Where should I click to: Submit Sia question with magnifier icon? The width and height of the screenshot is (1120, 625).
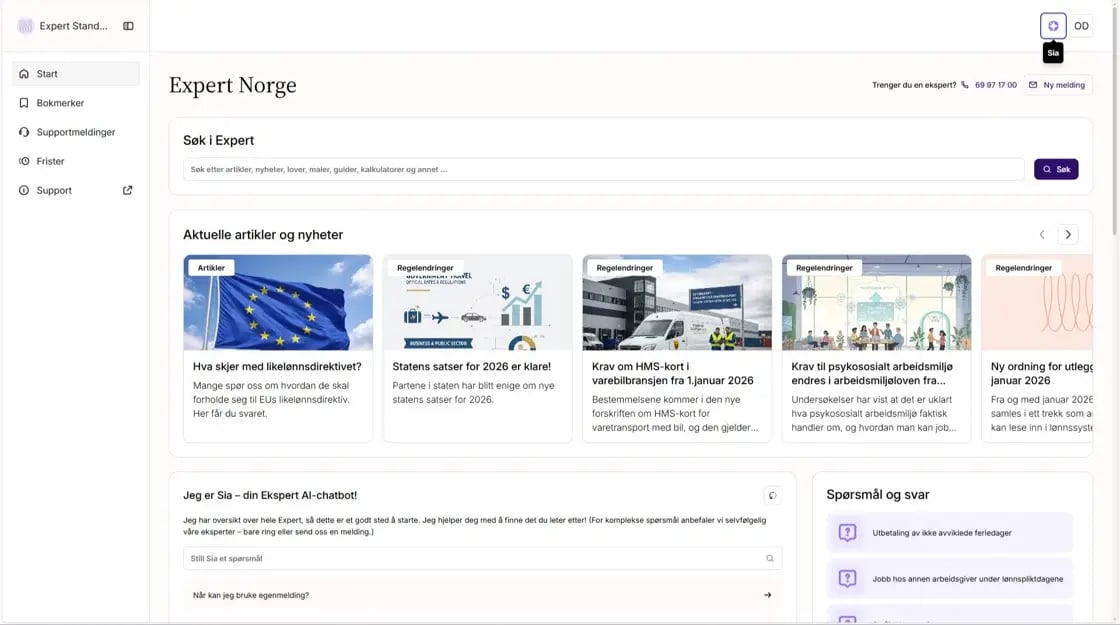(x=770, y=559)
